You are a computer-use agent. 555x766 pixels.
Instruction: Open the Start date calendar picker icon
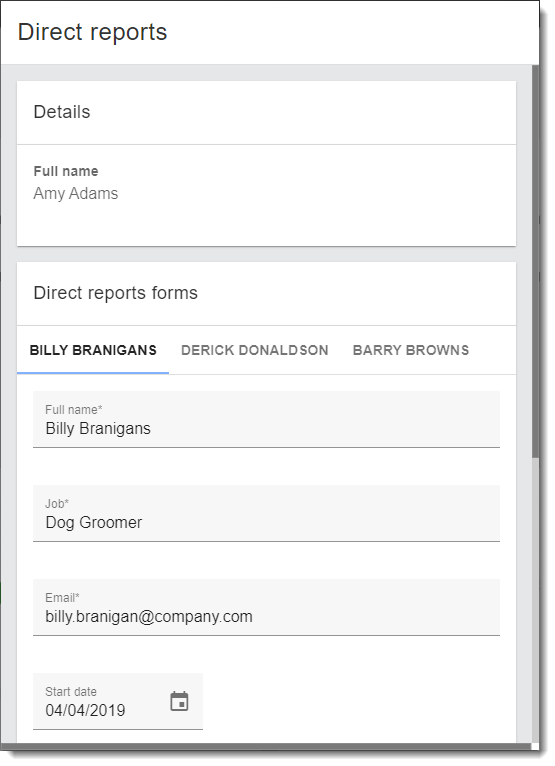pyautogui.click(x=179, y=702)
